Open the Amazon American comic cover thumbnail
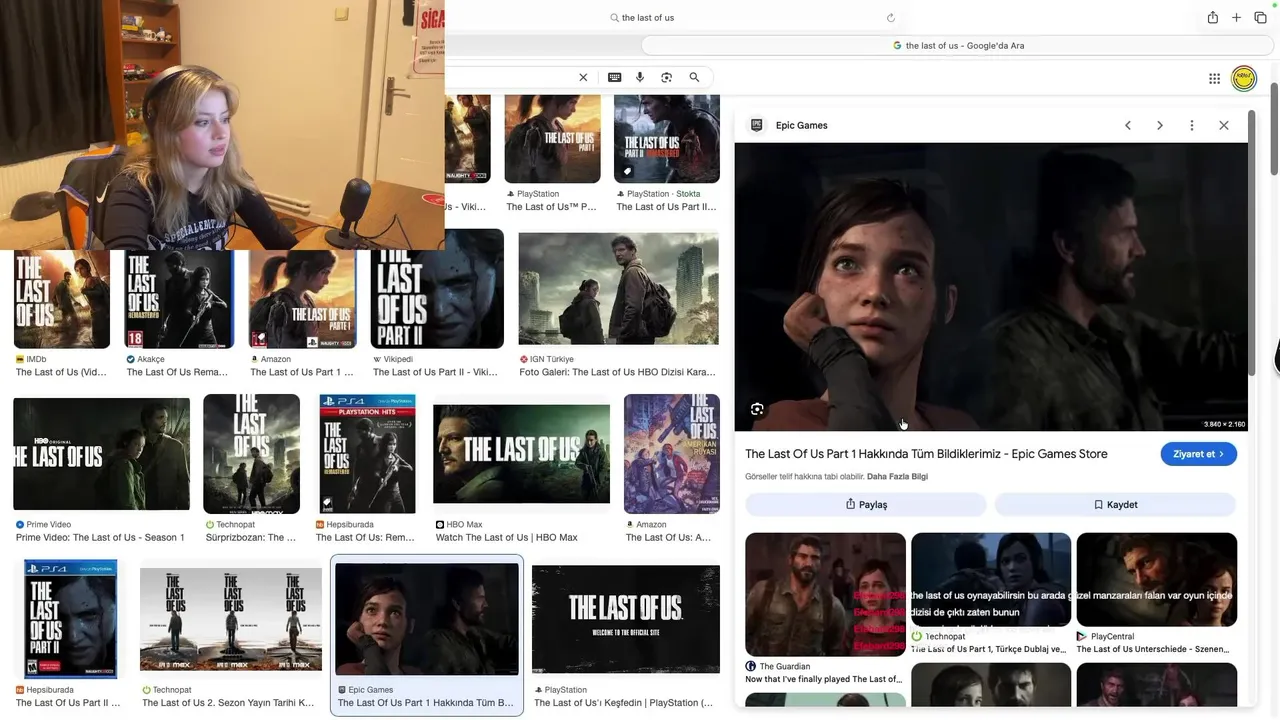Screen dimensions: 1280x720 (x=672, y=454)
